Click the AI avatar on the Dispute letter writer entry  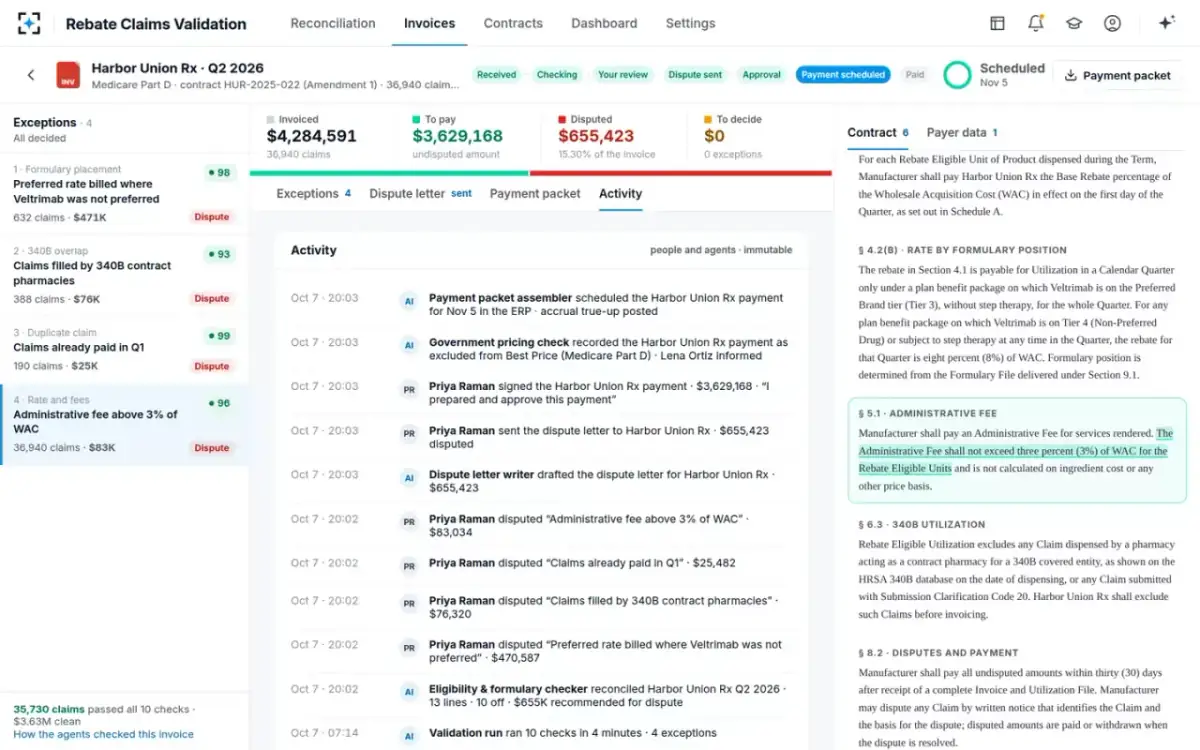coord(408,478)
